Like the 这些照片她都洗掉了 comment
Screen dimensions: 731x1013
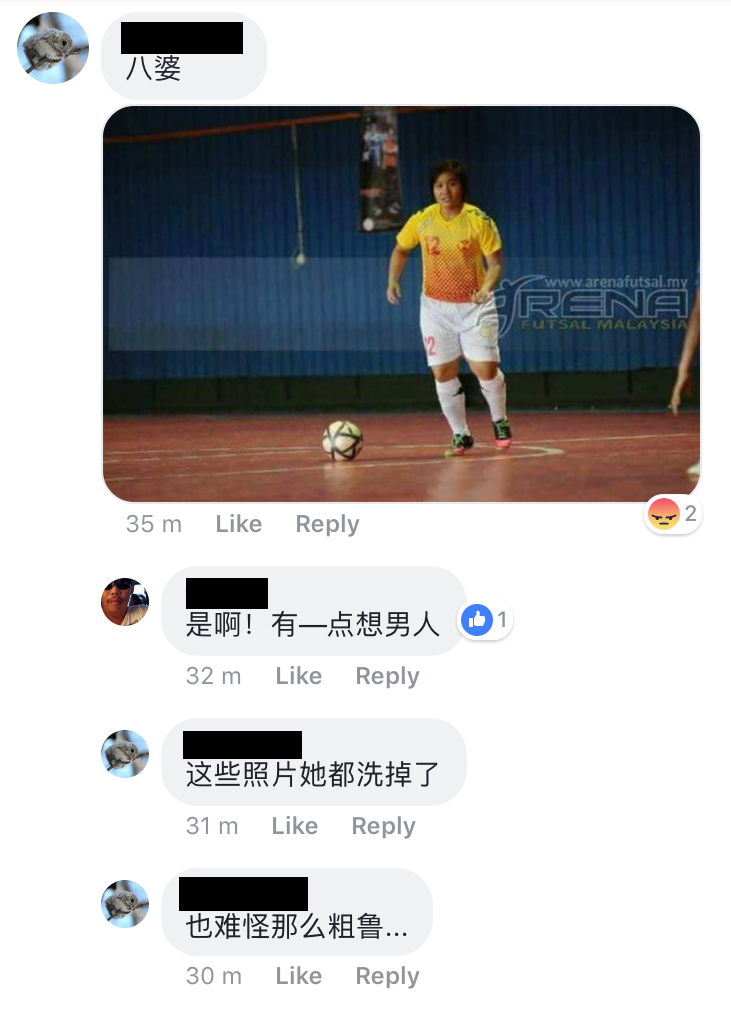(295, 826)
